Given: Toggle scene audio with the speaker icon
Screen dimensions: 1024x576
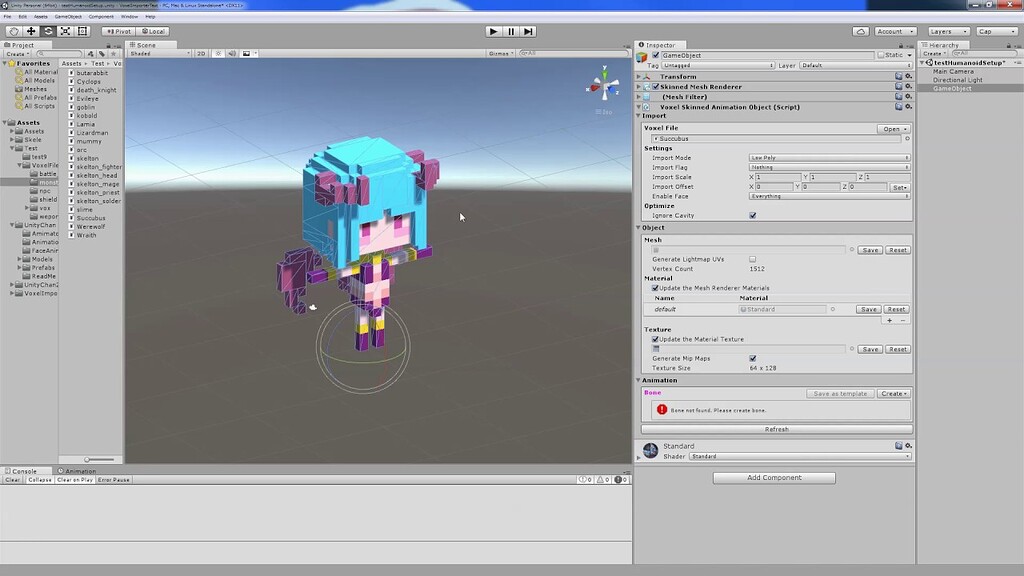Looking at the screenshot, I should coord(232,54).
